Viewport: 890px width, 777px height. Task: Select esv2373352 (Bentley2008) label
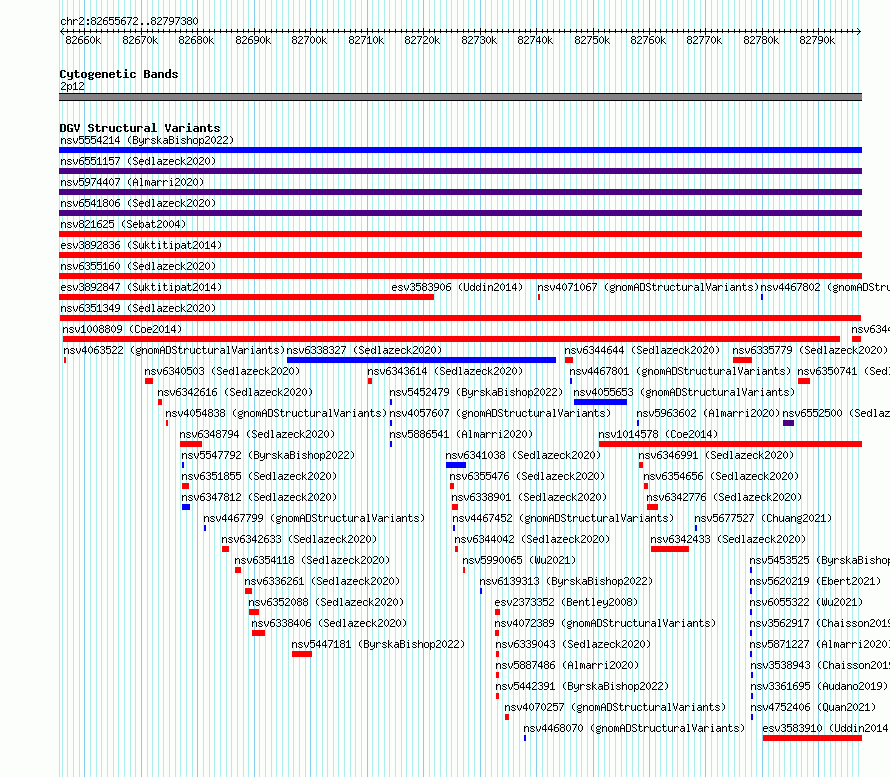(566, 602)
